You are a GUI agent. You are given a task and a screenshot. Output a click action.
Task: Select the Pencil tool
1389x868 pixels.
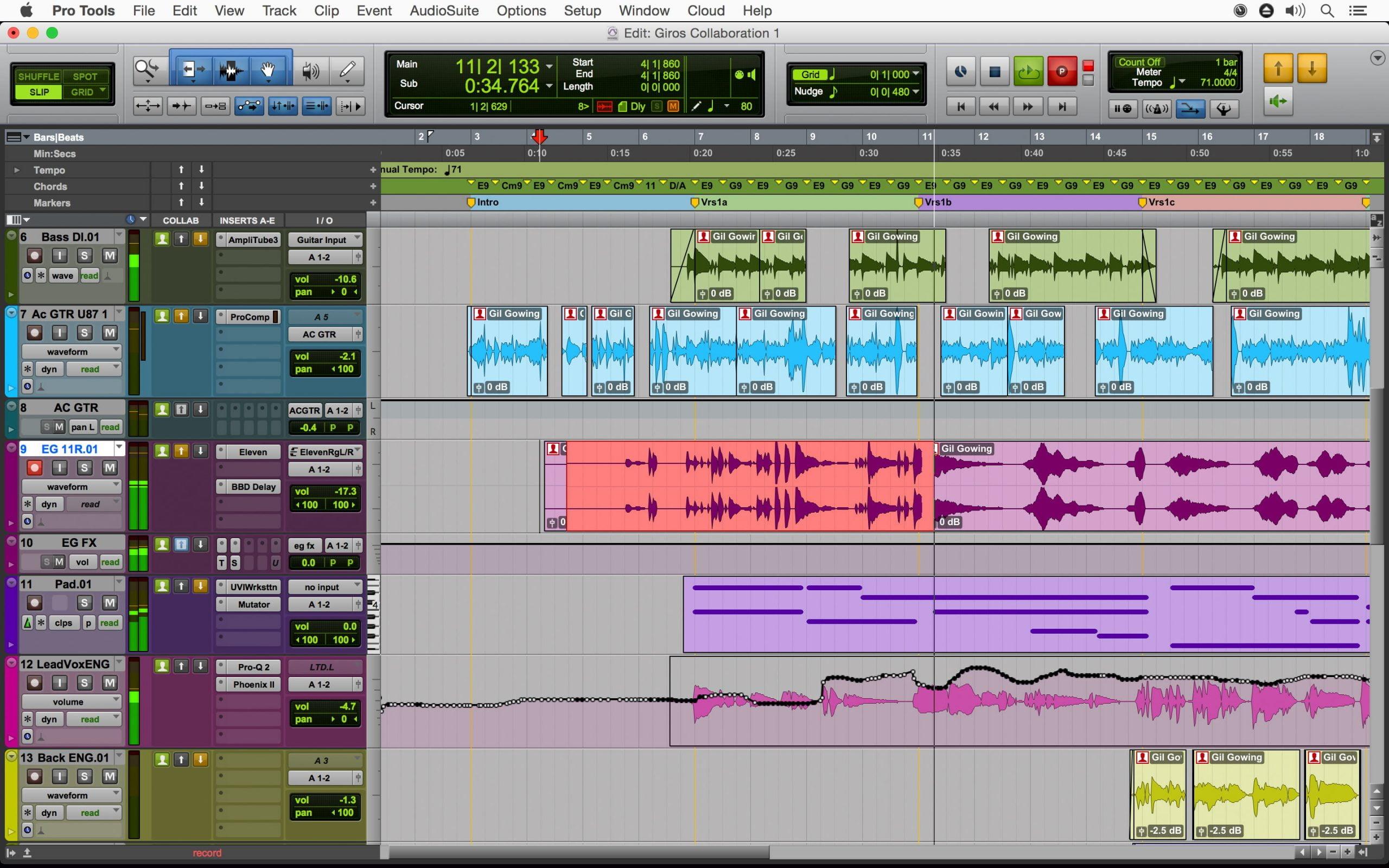tap(347, 71)
